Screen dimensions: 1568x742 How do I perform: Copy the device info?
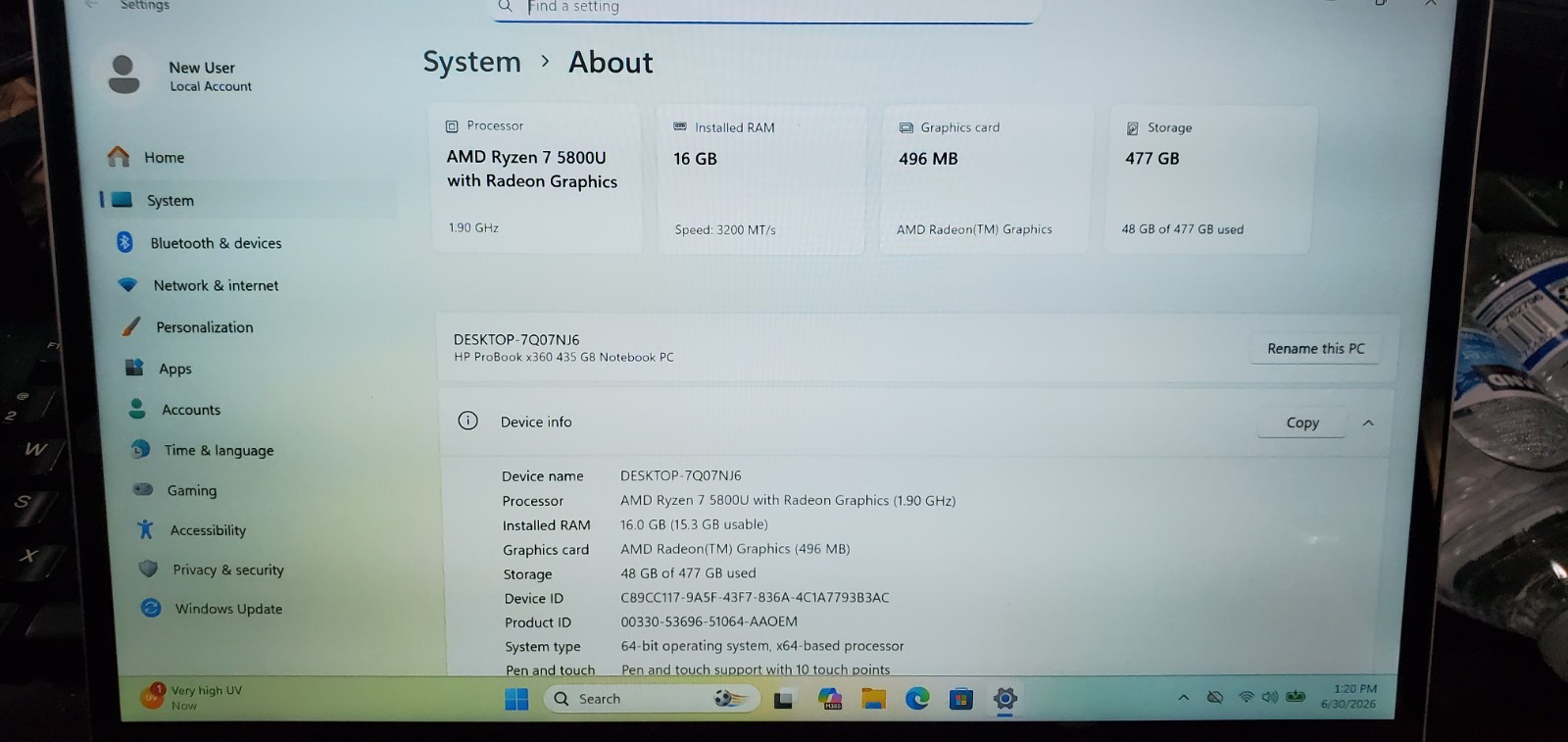tap(1301, 422)
